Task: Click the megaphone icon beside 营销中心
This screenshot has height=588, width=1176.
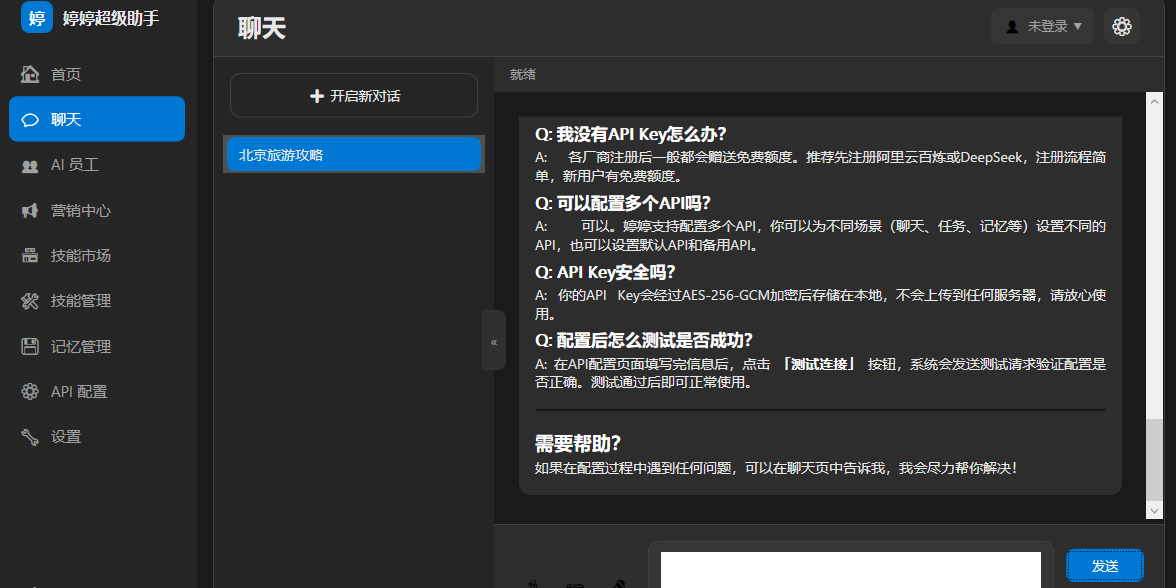Action: pyautogui.click(x=30, y=211)
